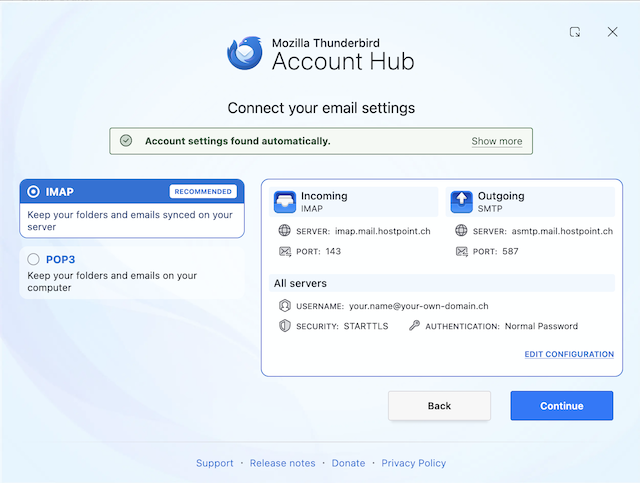Click the IMAP description about synced folders
This screenshot has width=640, height=483.
[x=130, y=220]
